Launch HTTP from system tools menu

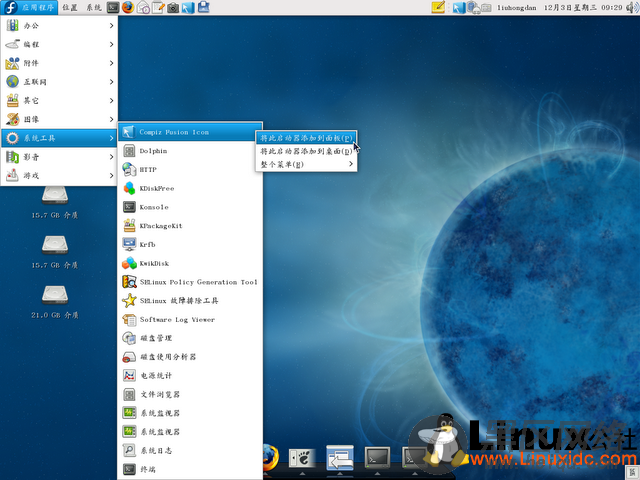tap(190, 170)
